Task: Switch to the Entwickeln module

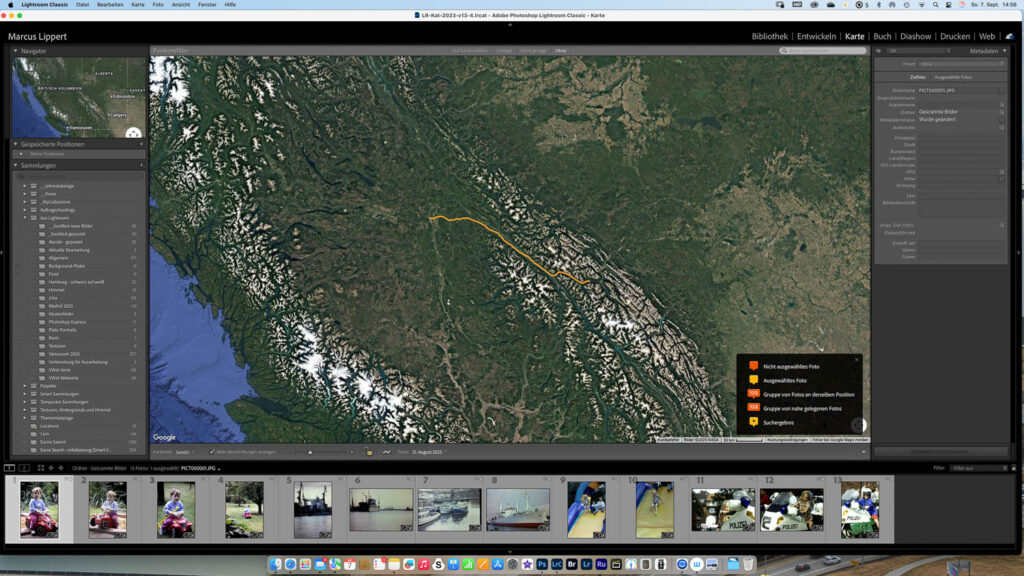Action: (x=816, y=37)
